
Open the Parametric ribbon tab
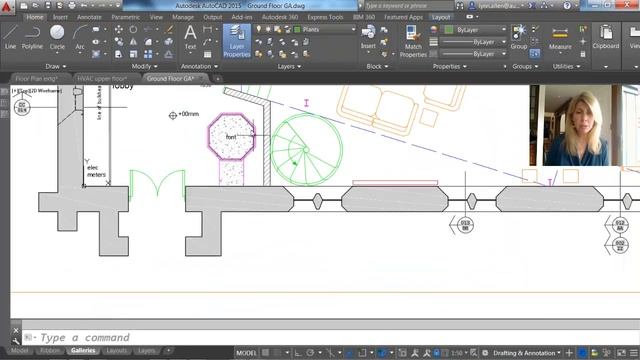(x=125, y=17)
